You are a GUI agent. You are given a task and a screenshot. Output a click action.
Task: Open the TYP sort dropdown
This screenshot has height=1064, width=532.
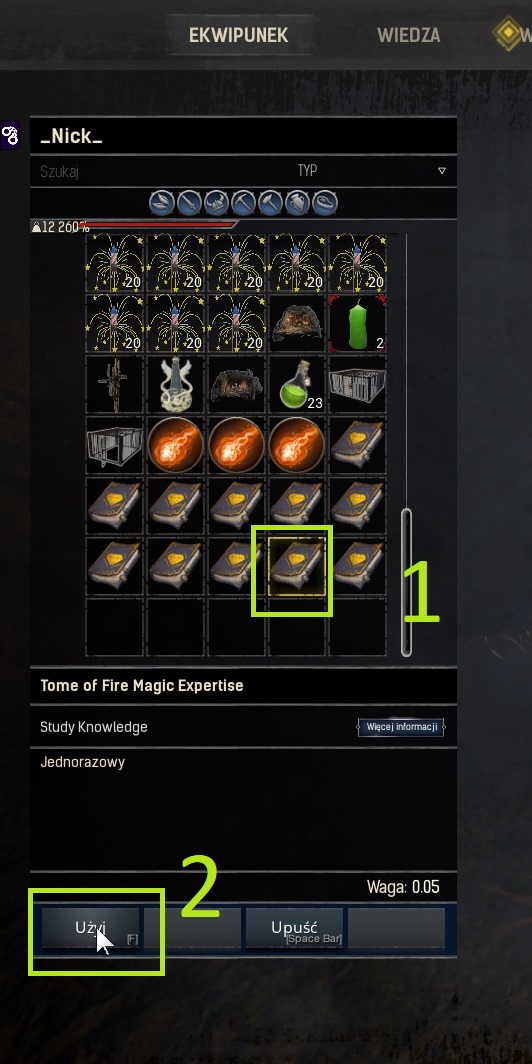(307, 170)
